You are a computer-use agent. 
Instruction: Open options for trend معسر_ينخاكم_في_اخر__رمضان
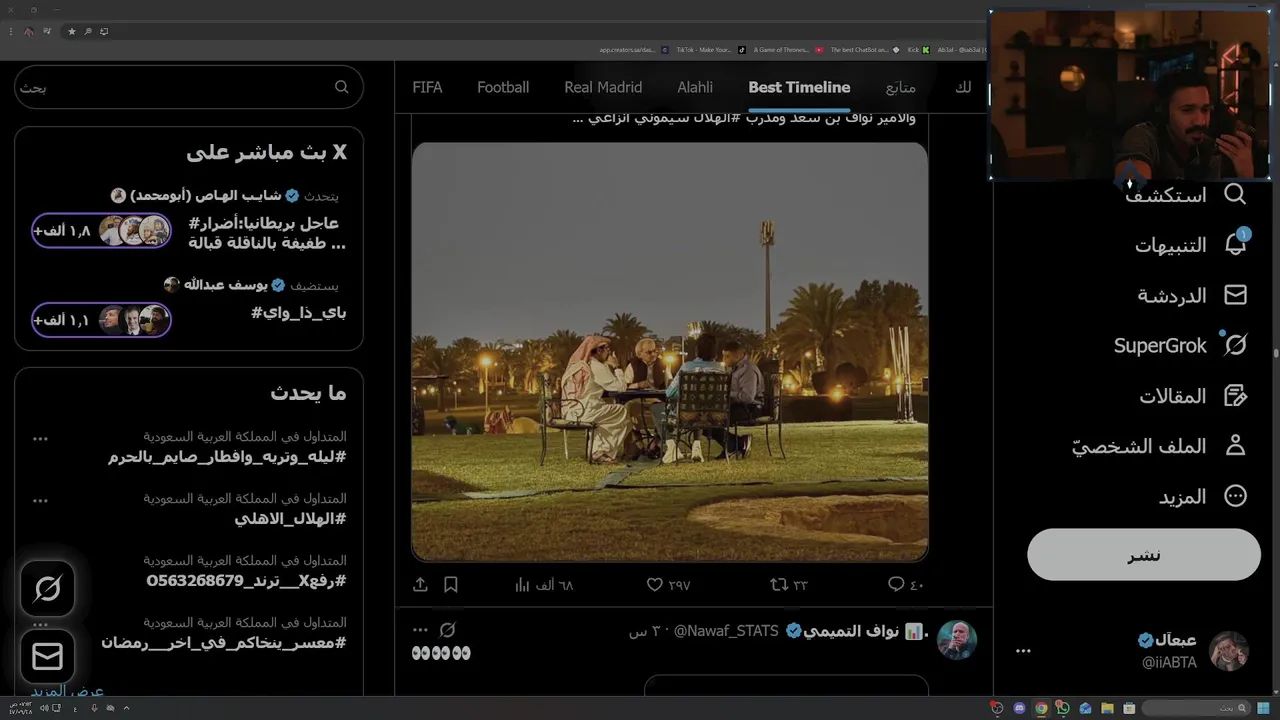(x=40, y=624)
